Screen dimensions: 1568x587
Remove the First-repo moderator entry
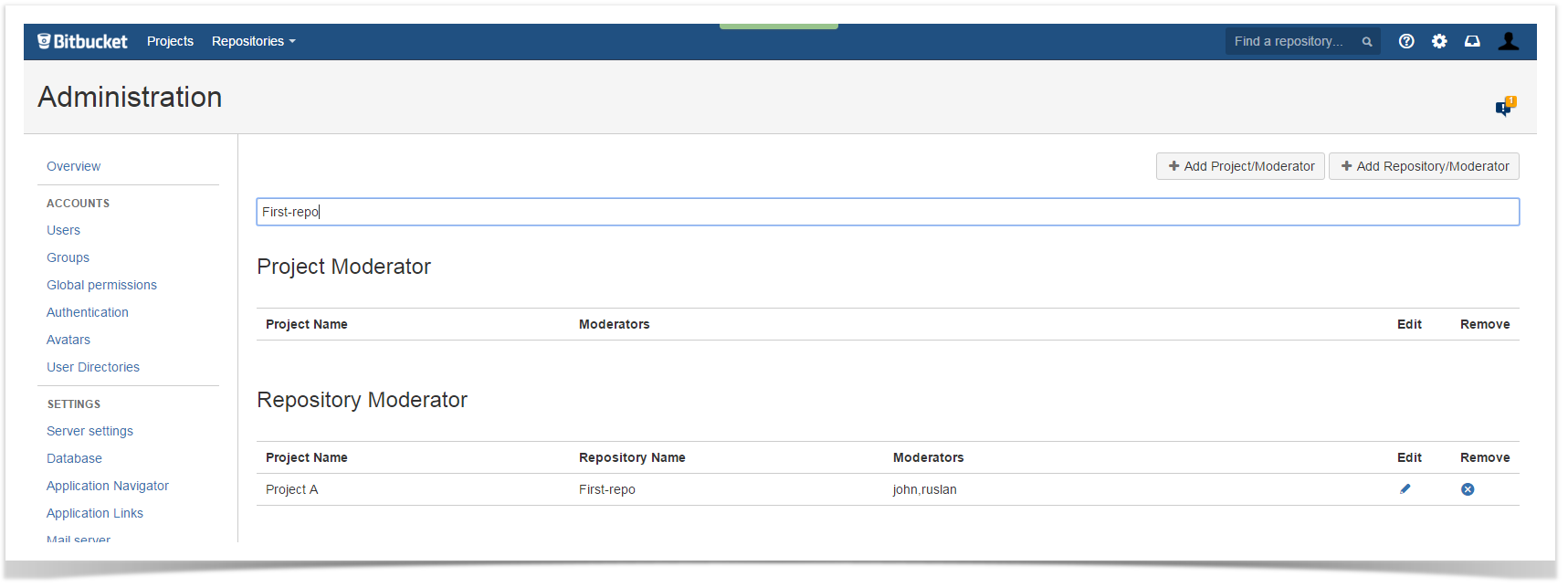pos(1468,489)
